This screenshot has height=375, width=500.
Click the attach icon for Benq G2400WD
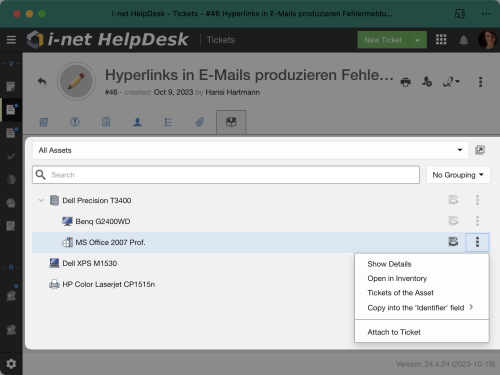tap(453, 221)
